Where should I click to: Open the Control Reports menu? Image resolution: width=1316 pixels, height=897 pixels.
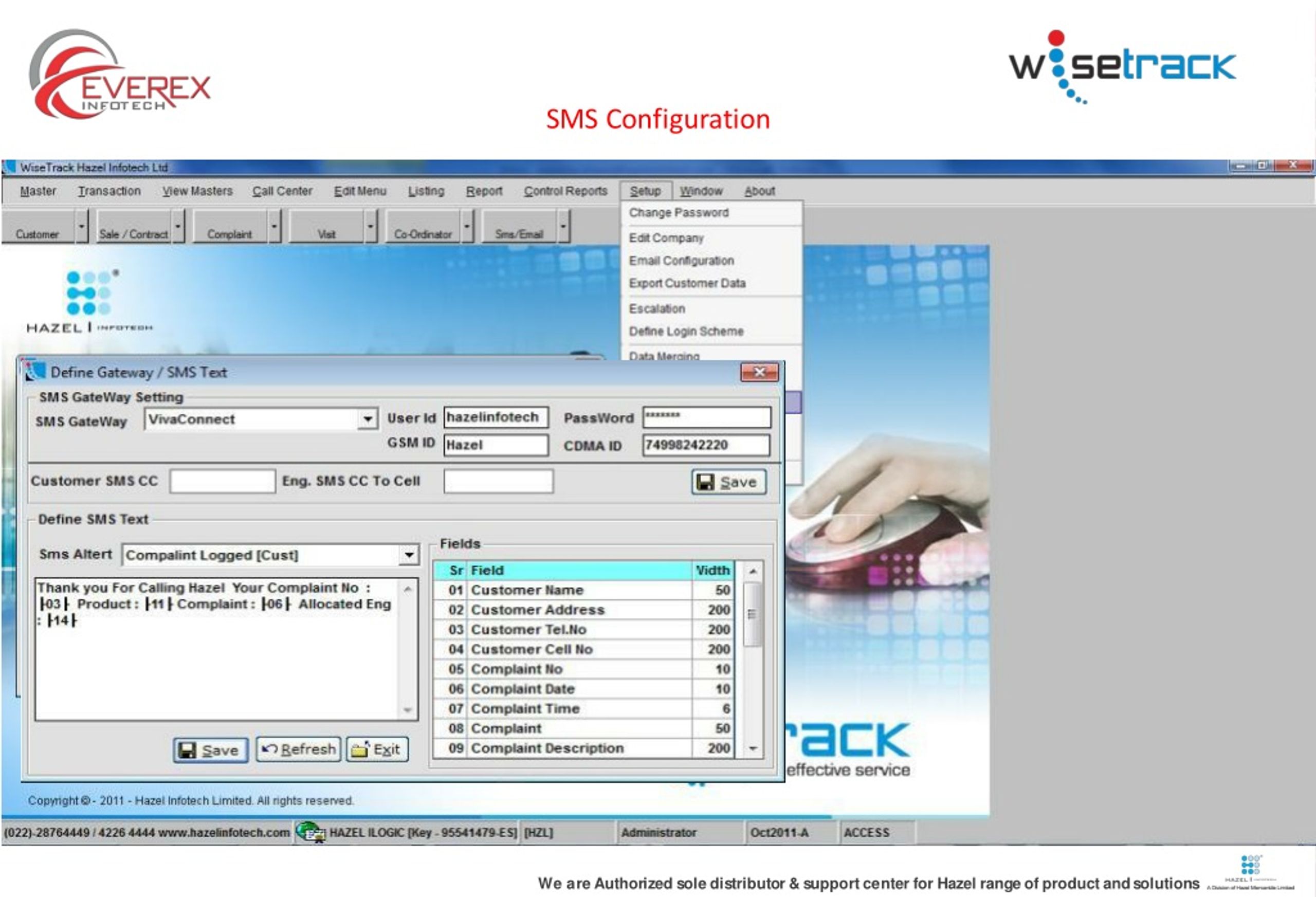click(x=565, y=191)
